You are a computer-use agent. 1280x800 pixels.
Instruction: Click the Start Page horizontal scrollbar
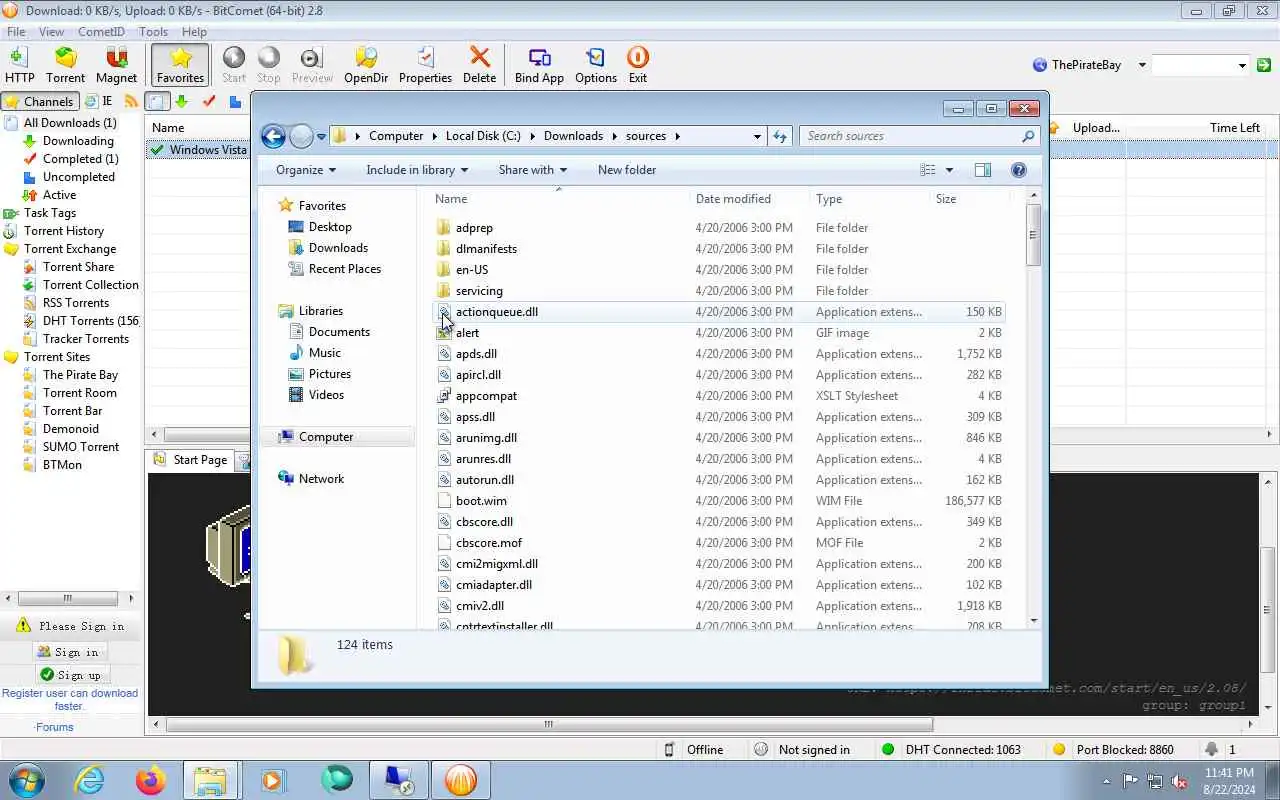click(x=549, y=725)
